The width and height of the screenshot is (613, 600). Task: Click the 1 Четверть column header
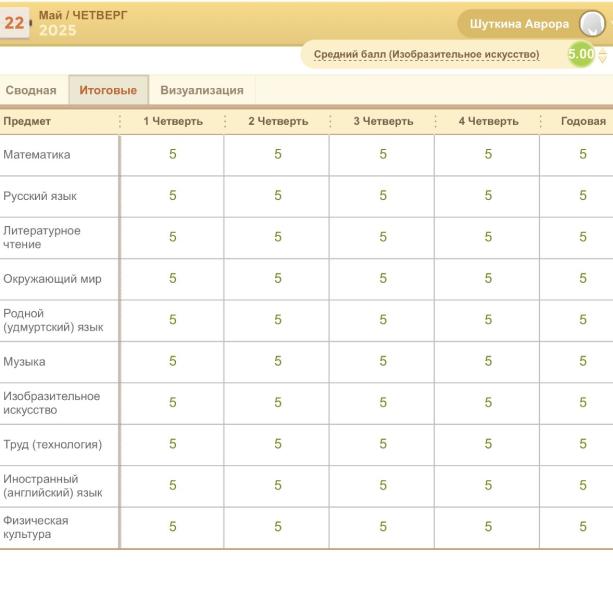click(173, 121)
